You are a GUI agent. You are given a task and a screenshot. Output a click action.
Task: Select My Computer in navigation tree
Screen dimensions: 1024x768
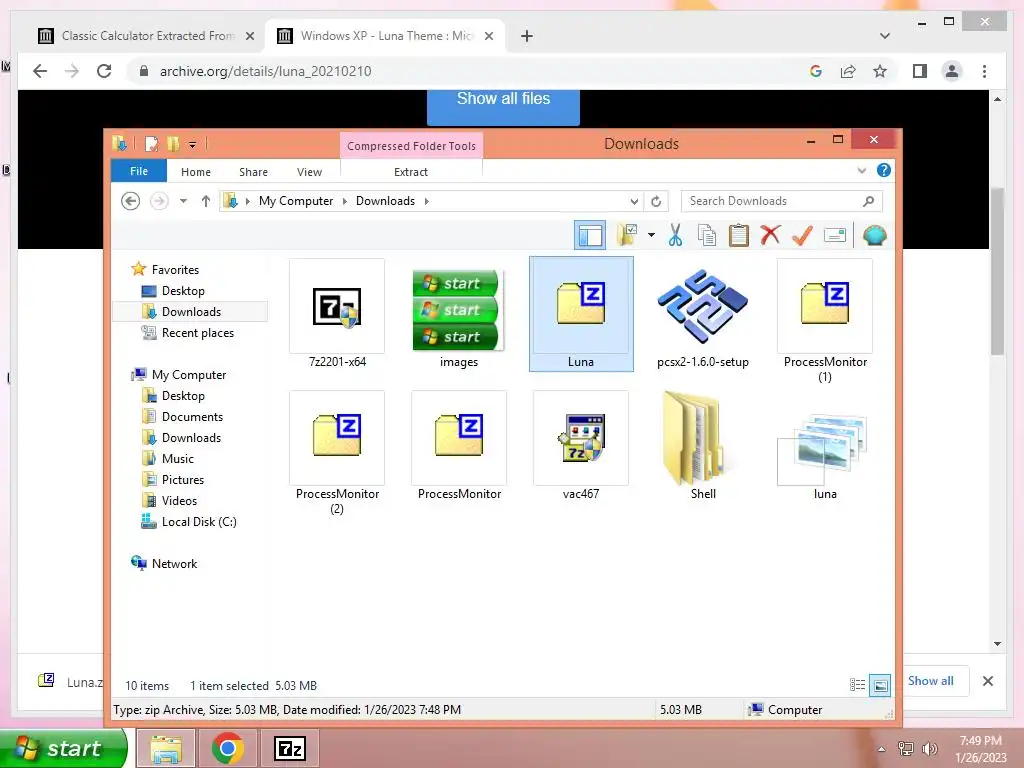pos(189,375)
